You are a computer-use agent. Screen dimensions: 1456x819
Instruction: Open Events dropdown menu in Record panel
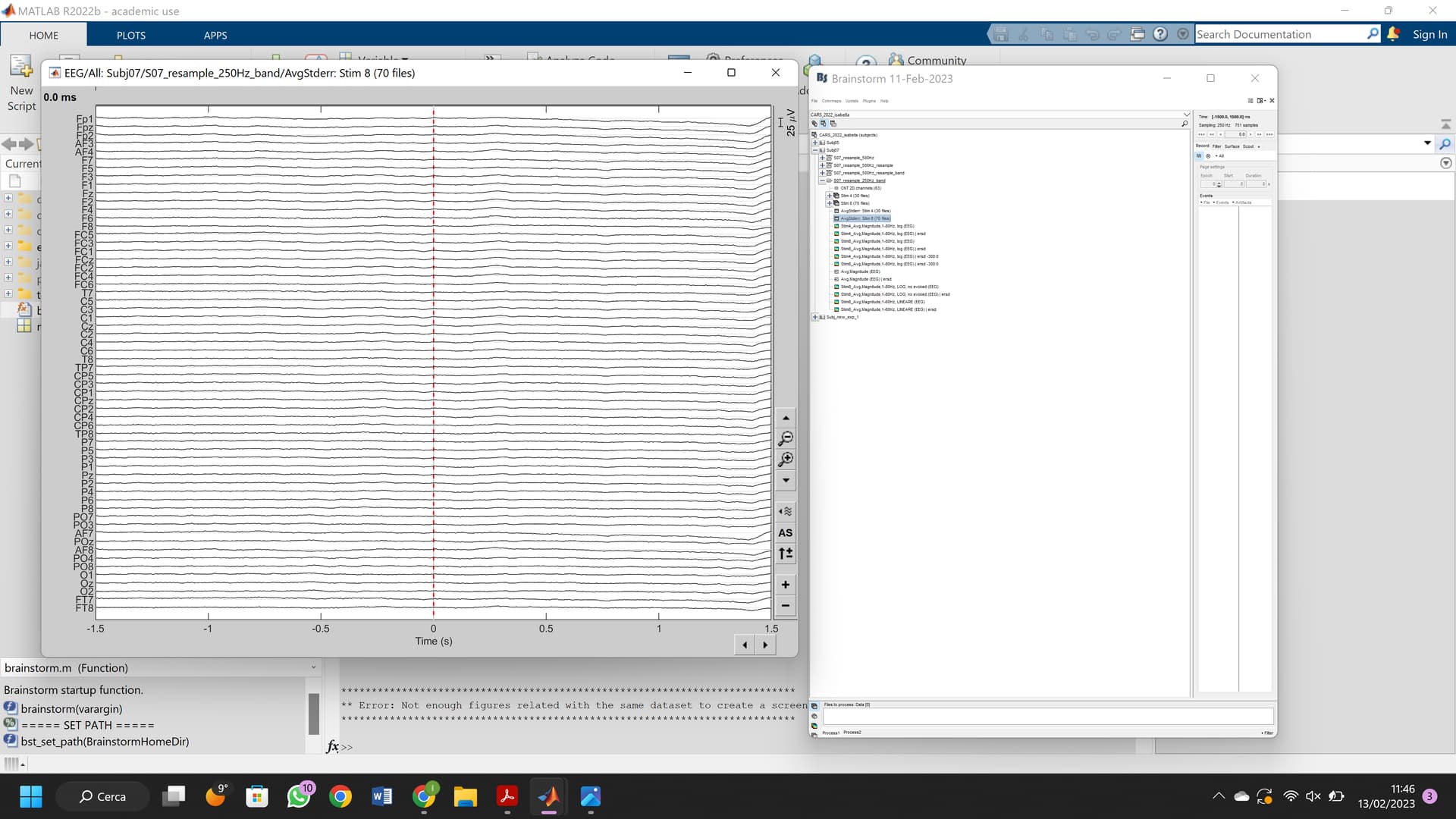[x=1221, y=202]
